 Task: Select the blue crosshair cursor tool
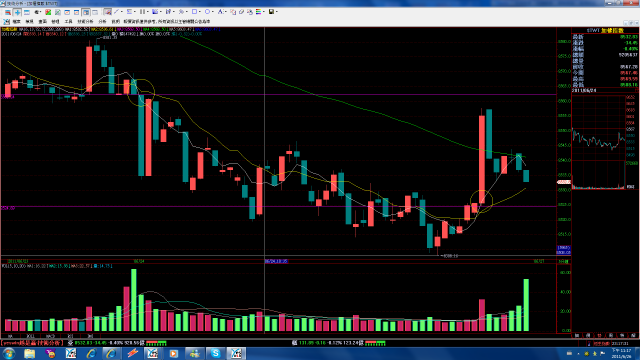coord(18,12)
